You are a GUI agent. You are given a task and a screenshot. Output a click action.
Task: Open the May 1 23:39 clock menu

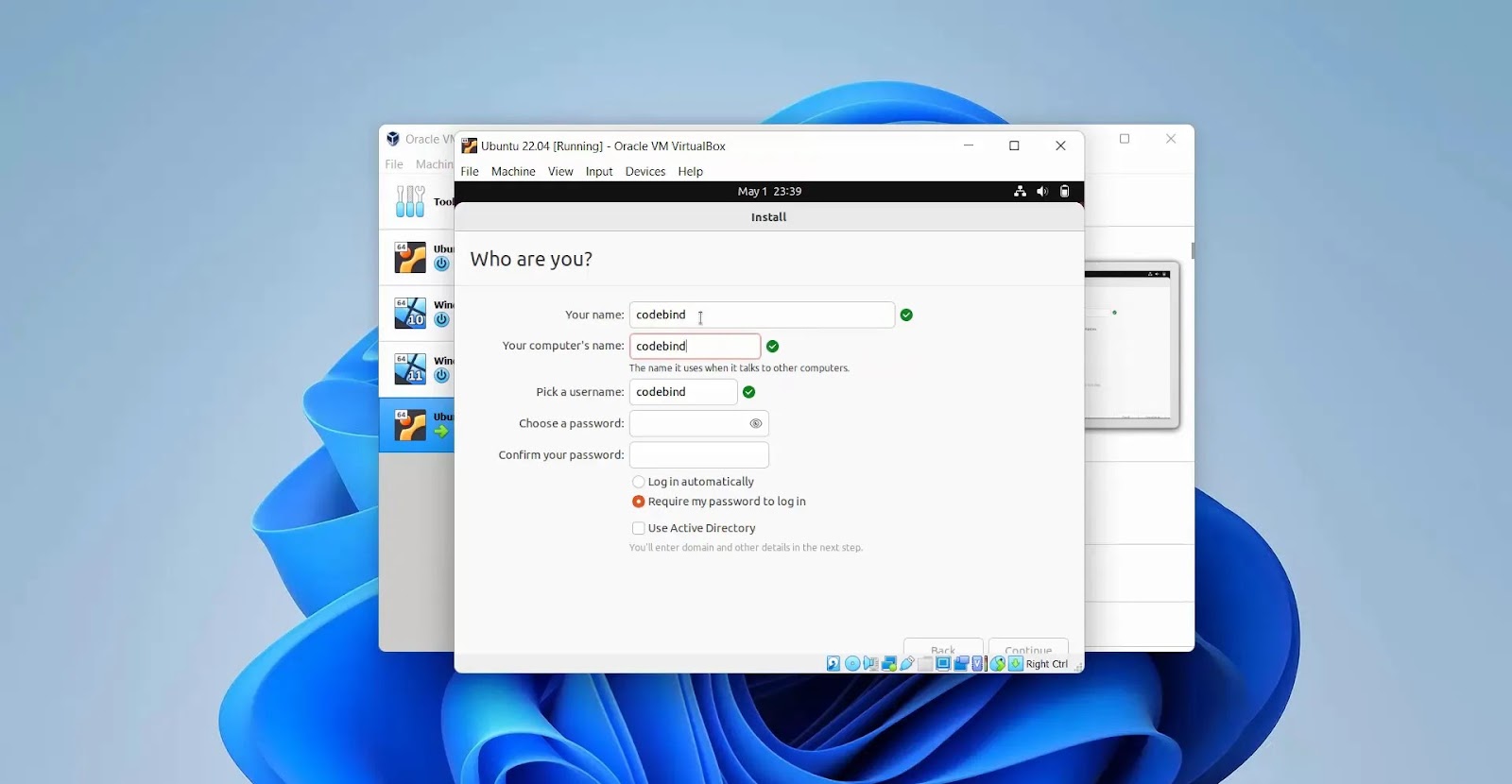coord(769,191)
